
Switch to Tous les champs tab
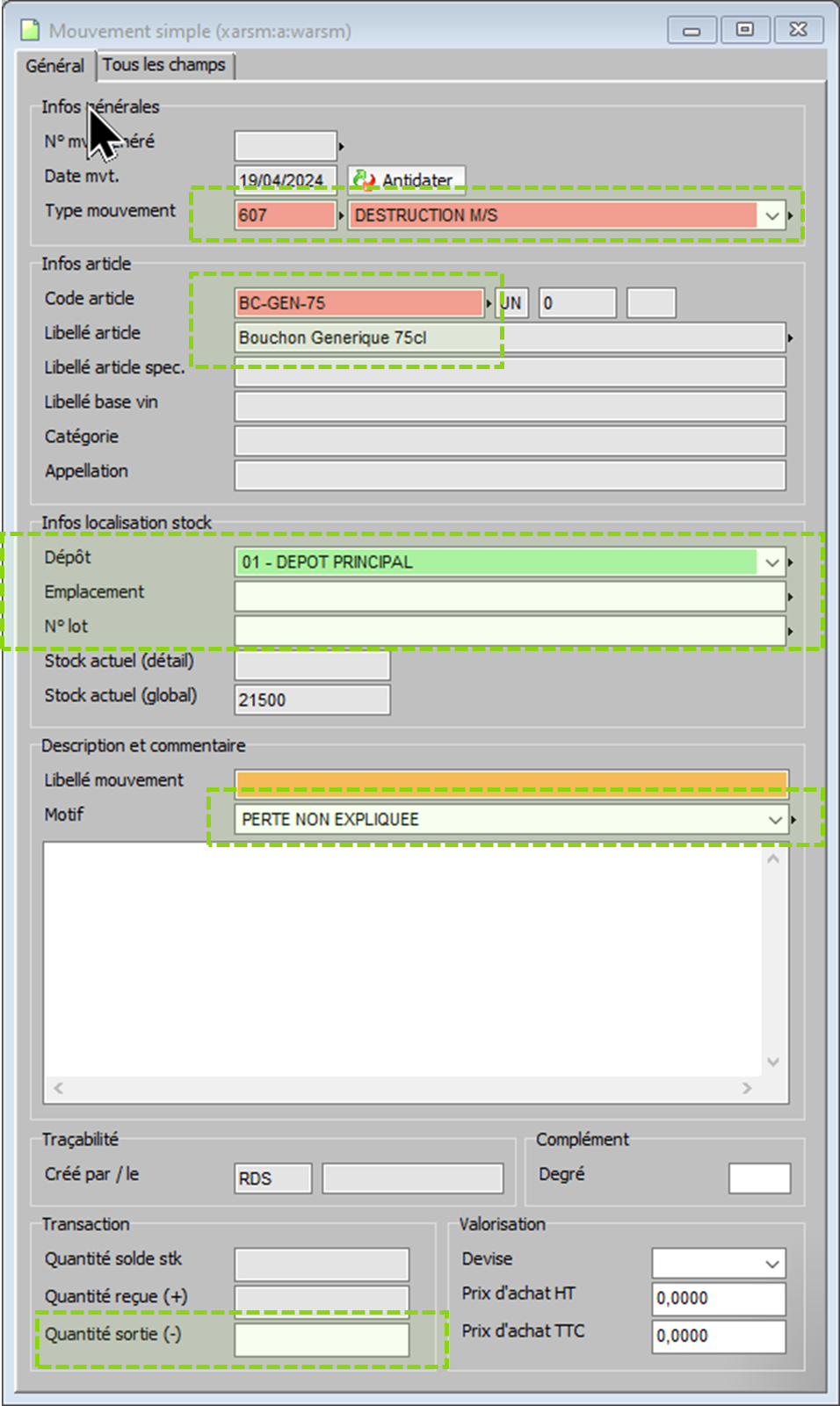pyautogui.click(x=164, y=65)
